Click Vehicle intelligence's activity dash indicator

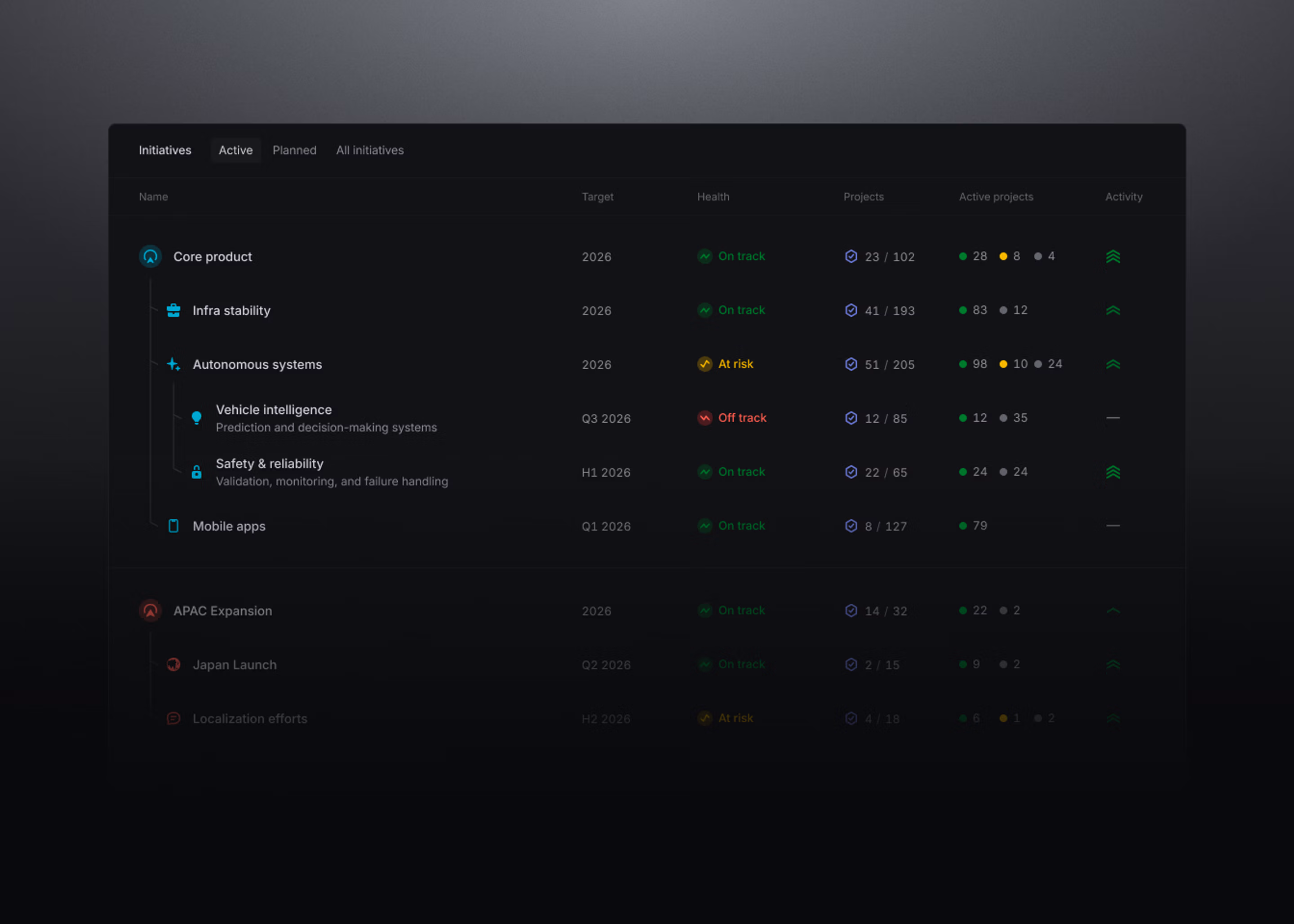click(1113, 418)
